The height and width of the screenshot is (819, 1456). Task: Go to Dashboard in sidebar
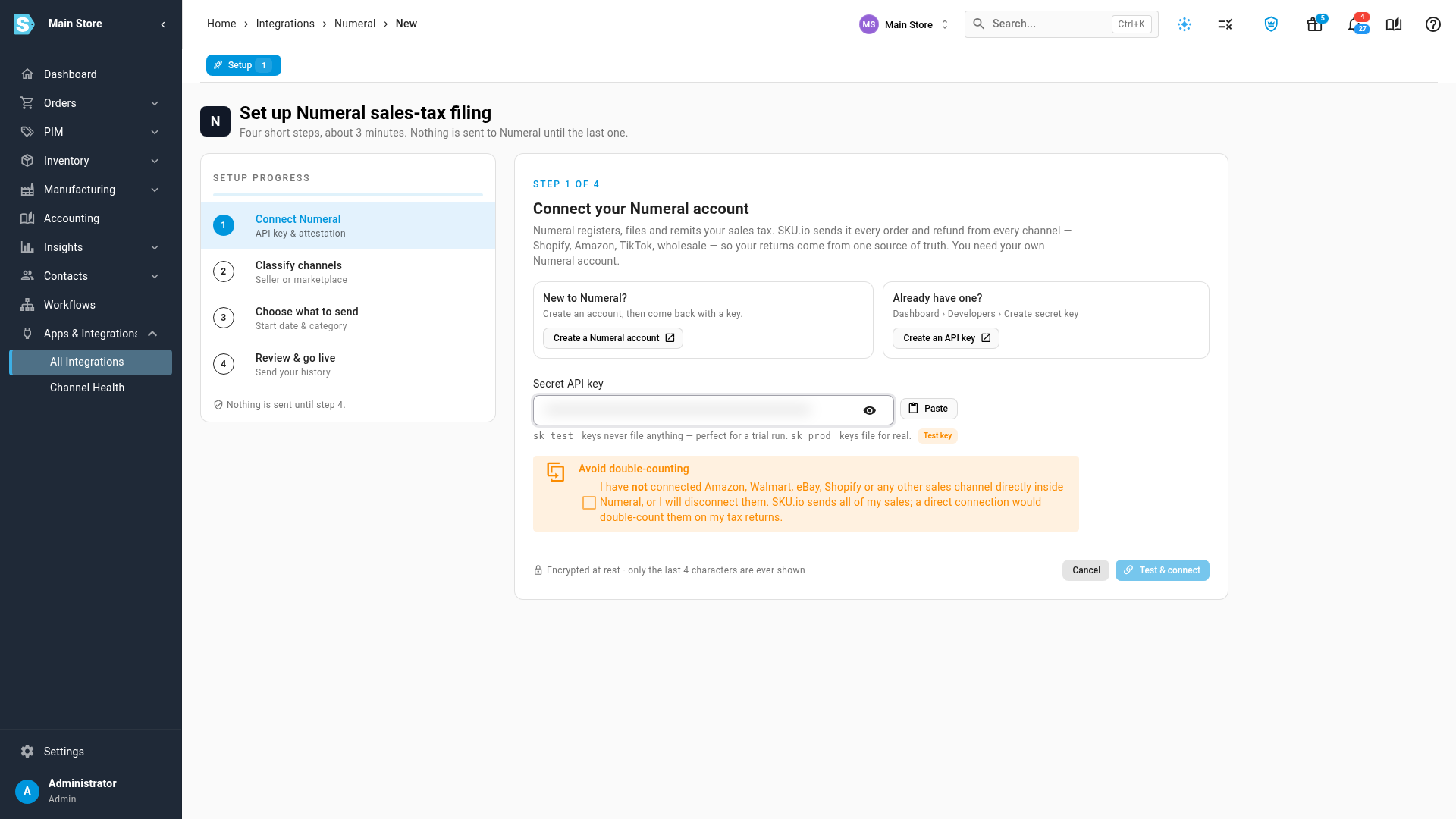pyautogui.click(x=90, y=74)
